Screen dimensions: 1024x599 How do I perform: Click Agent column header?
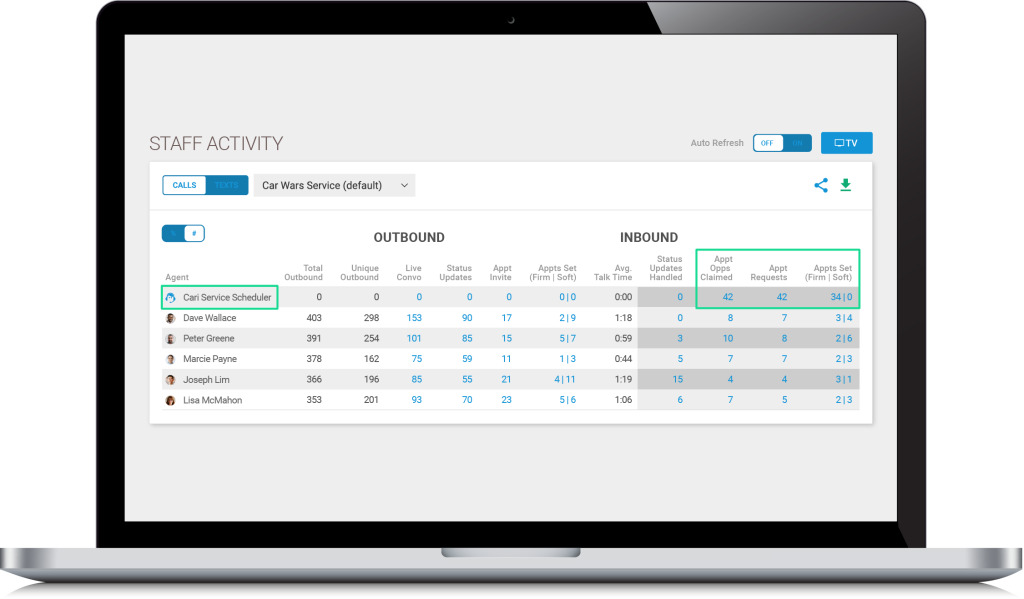click(177, 278)
